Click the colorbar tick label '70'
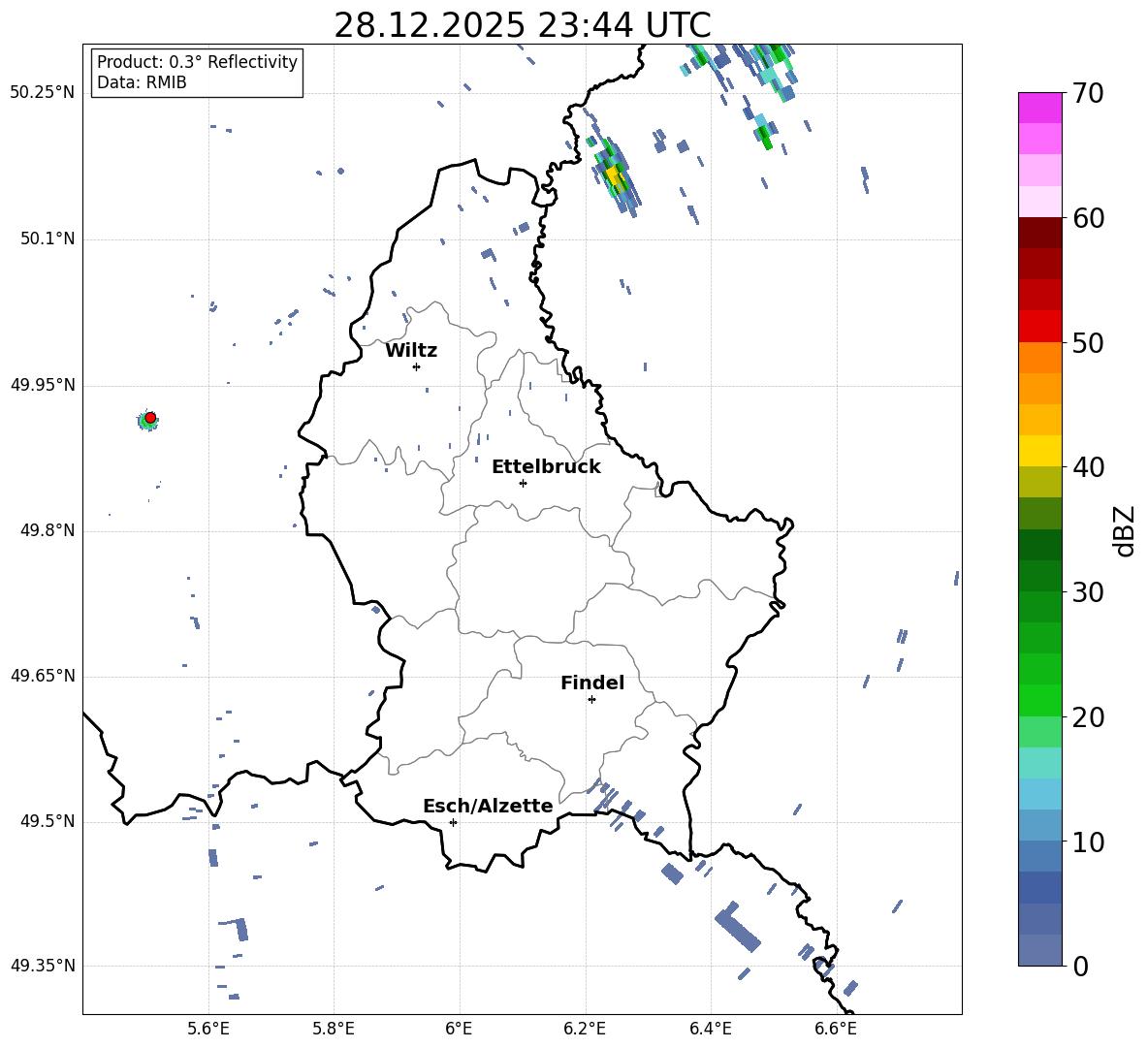 click(x=1088, y=94)
